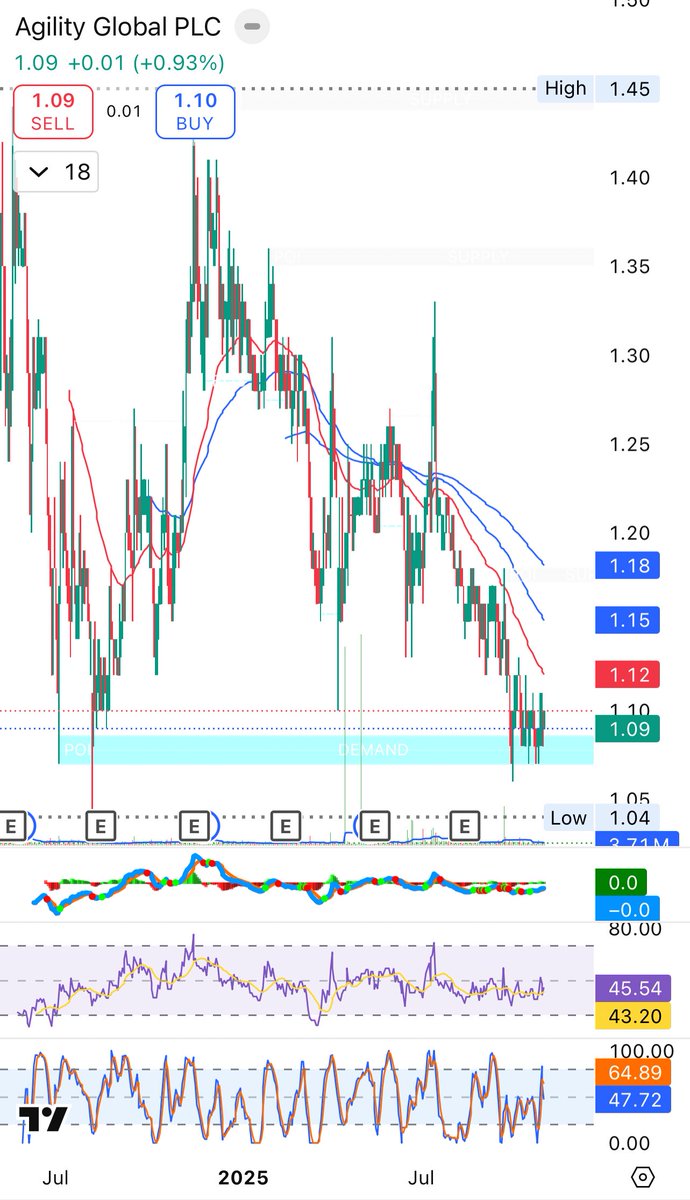Screen dimensions: 690x1200
Task: Select the red 1.12 moving average label
Action: point(628,675)
